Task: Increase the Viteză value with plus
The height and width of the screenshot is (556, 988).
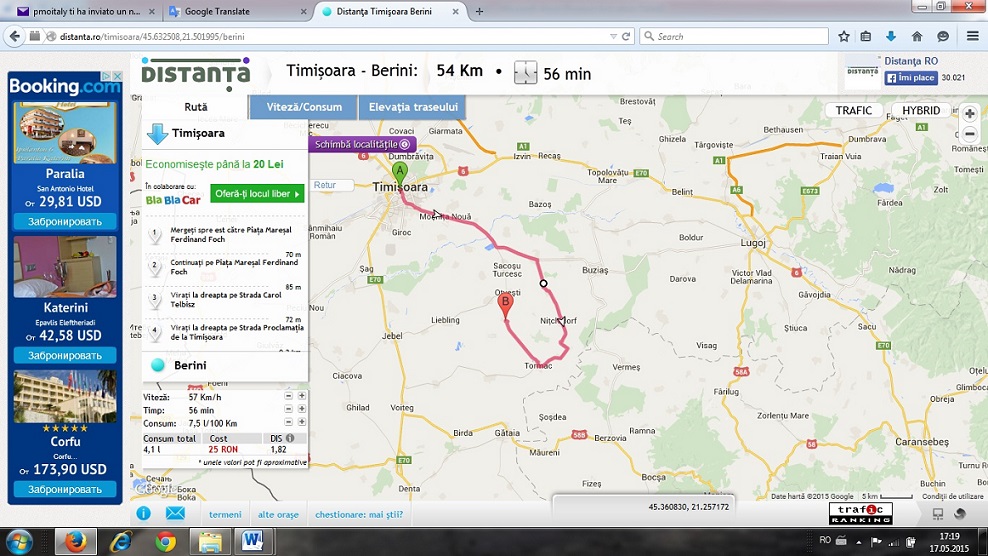Action: point(302,396)
